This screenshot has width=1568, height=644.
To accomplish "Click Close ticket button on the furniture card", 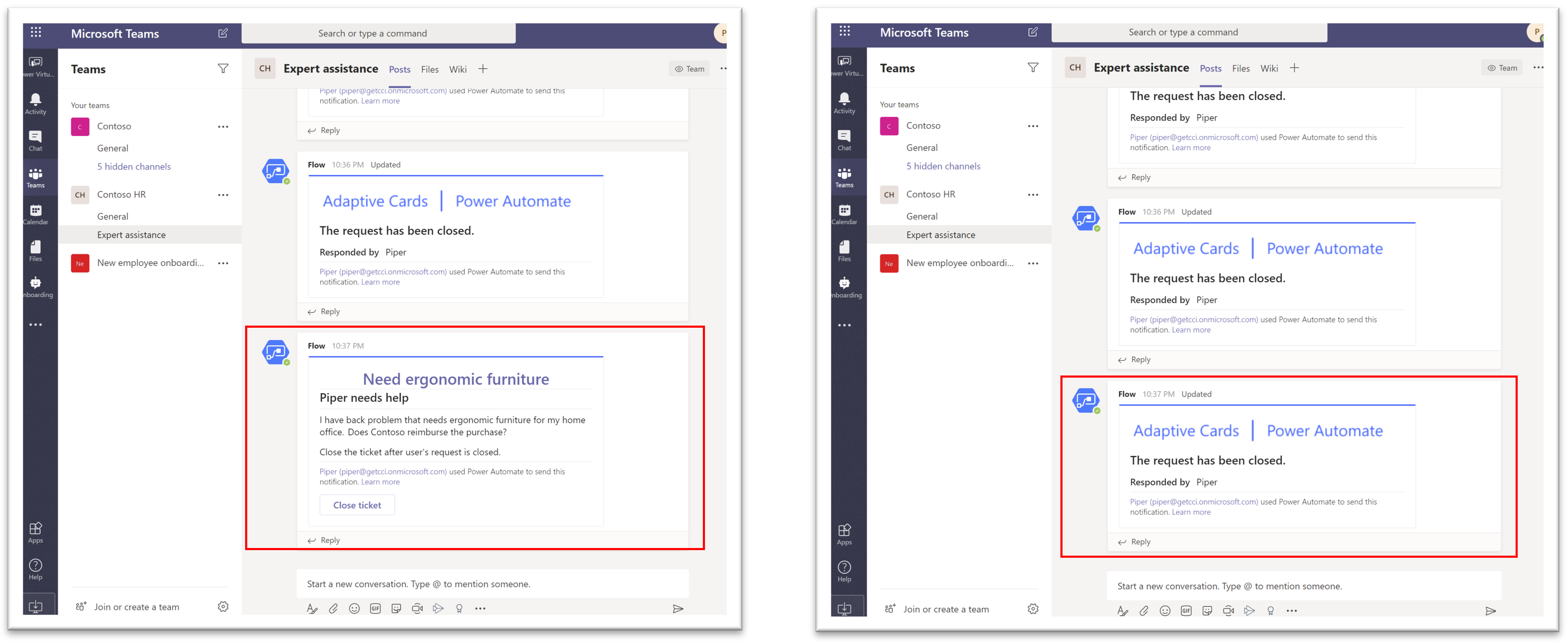I will point(357,505).
